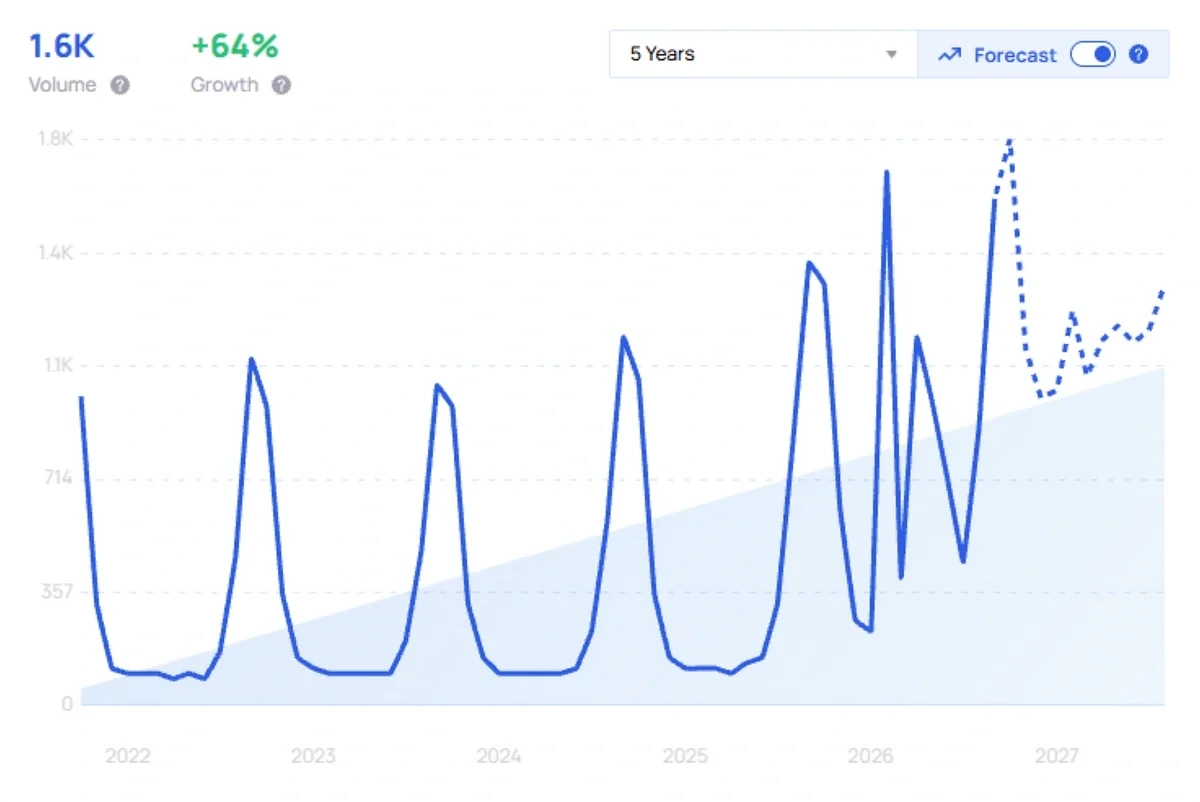Viewport: 1200px width, 802px height.
Task: Click the 2022 x-axis label
Action: [x=127, y=757]
